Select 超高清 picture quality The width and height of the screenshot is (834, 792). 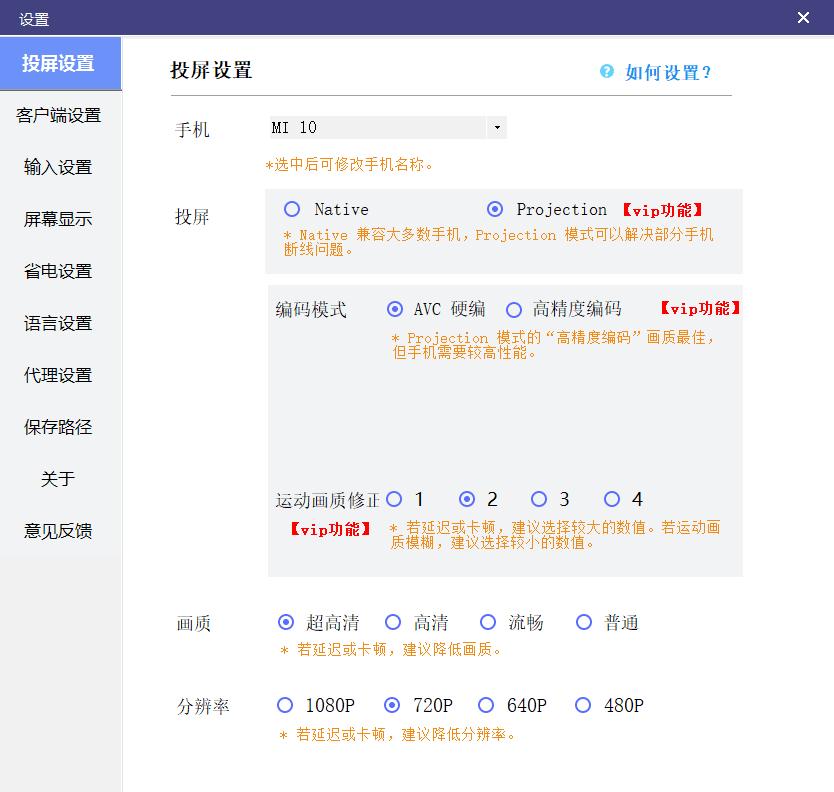(285, 622)
